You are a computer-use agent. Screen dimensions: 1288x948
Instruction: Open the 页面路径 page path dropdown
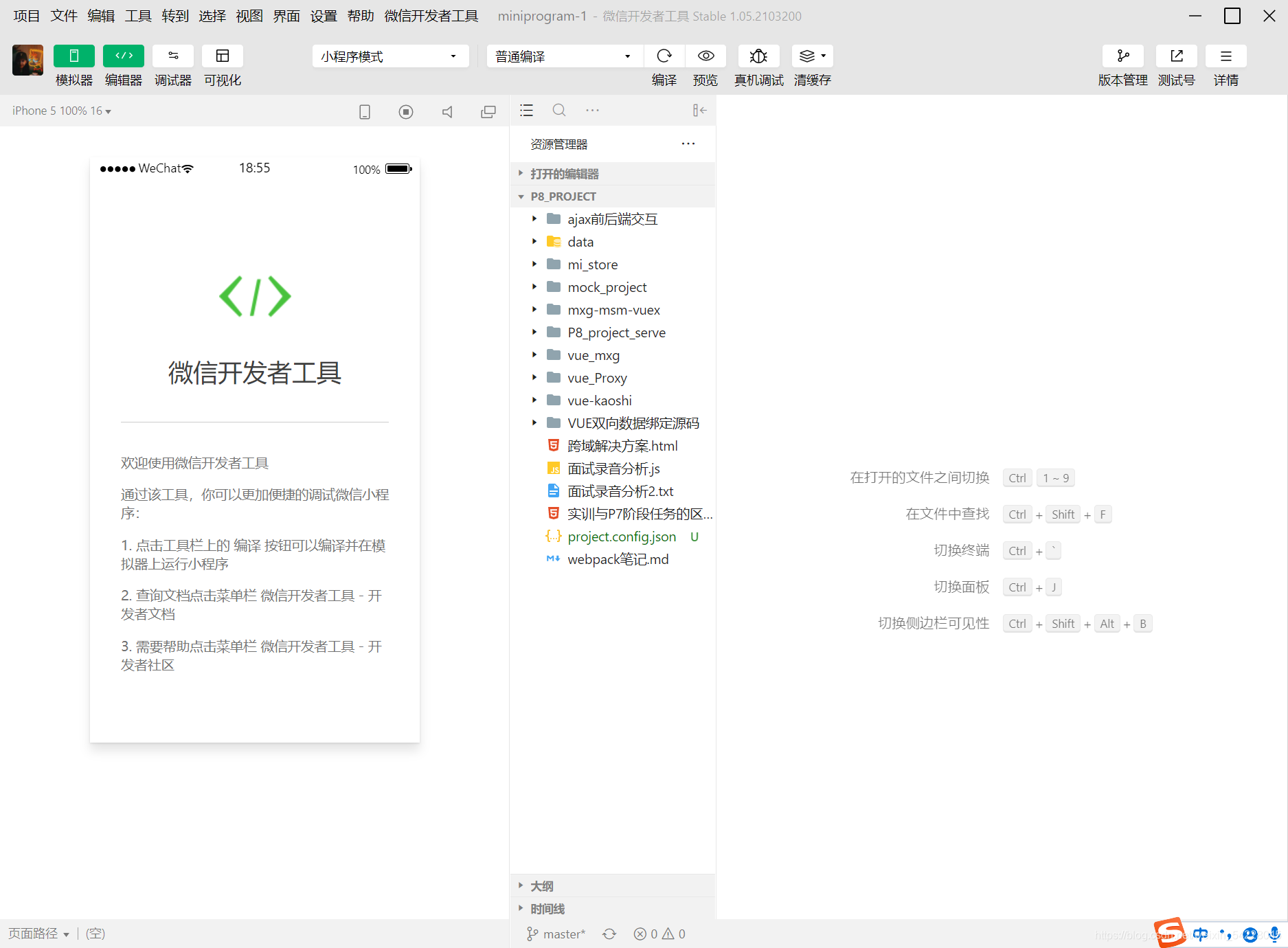(38, 934)
